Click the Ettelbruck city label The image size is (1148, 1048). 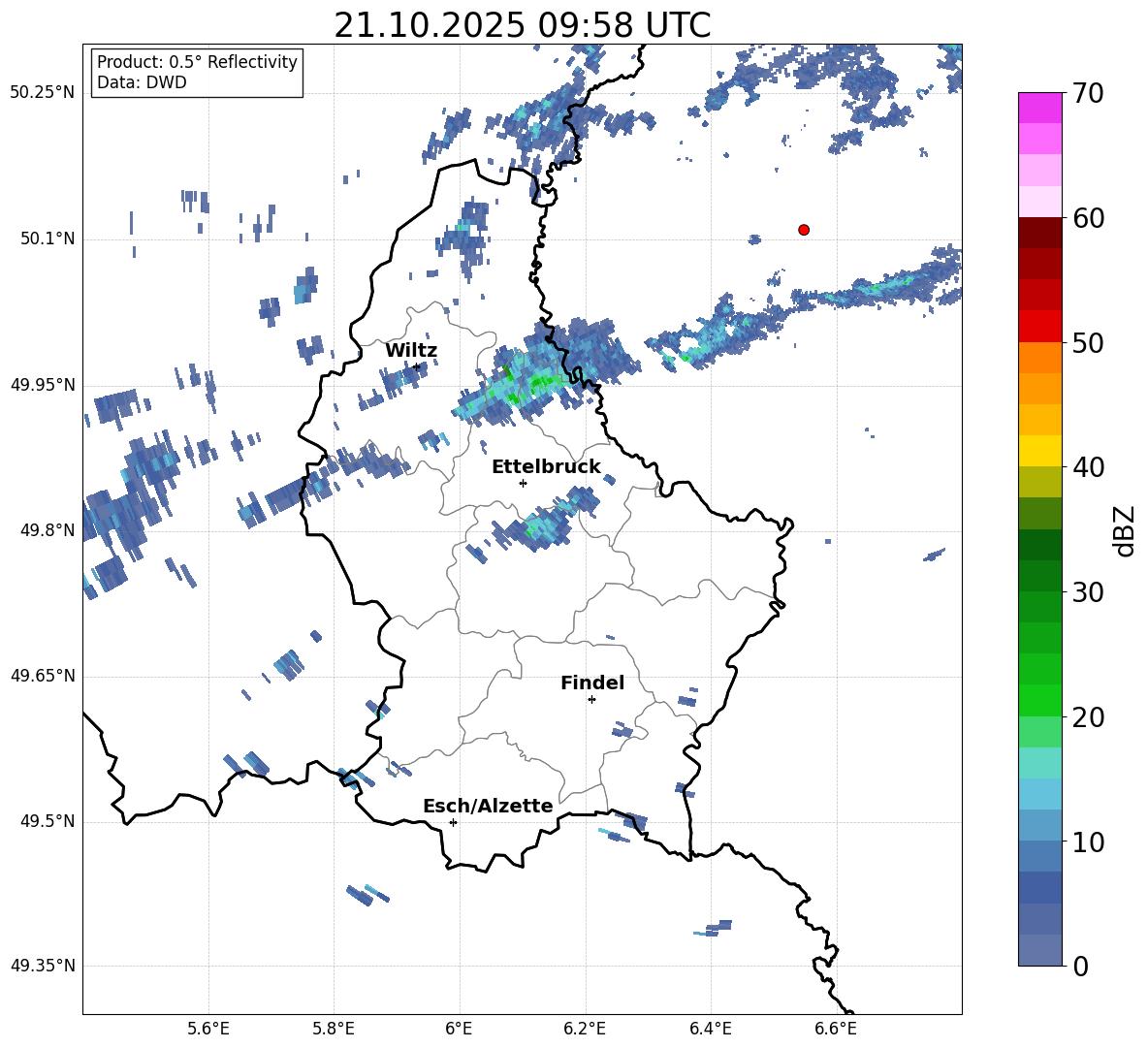546,467
